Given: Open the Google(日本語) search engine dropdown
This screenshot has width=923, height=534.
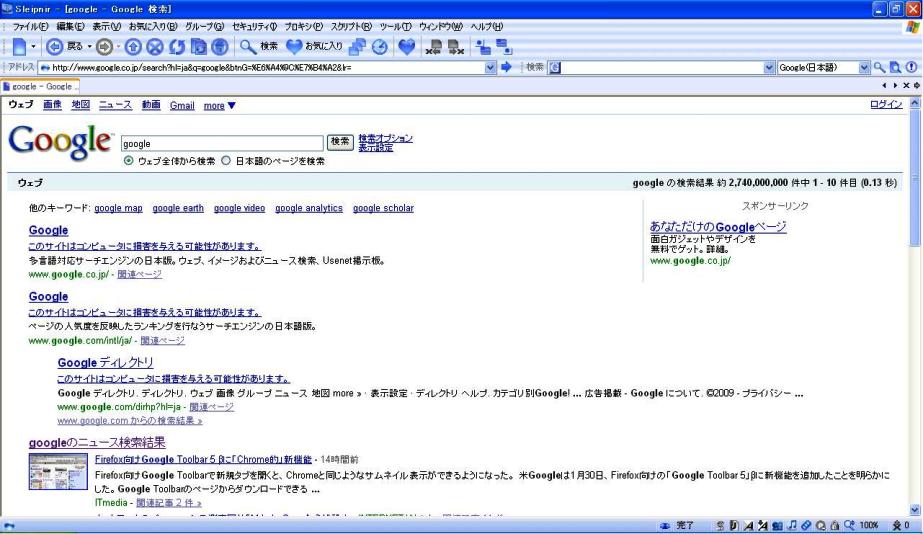Looking at the screenshot, I should coord(864,68).
